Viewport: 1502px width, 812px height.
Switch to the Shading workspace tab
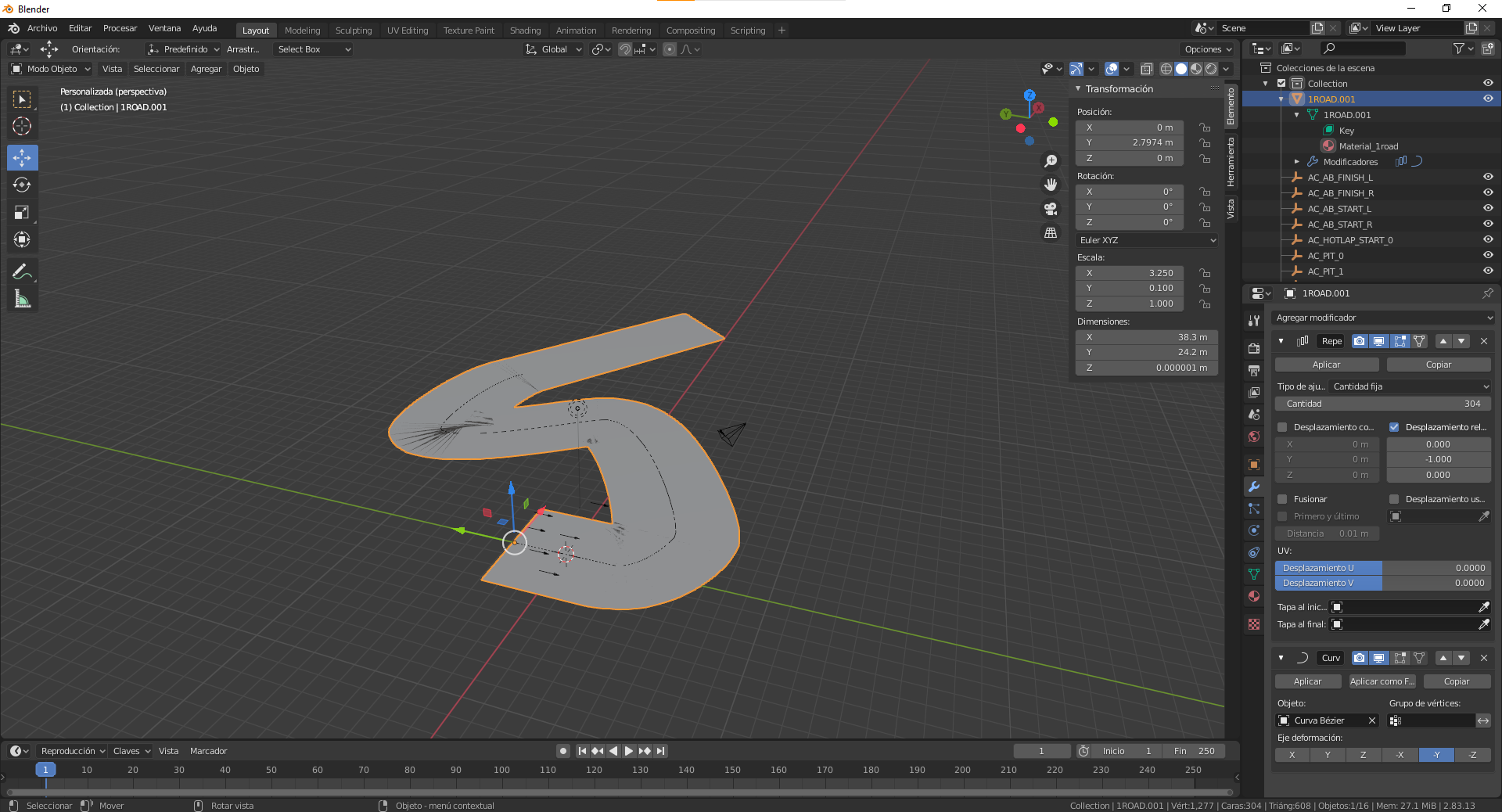525,31
